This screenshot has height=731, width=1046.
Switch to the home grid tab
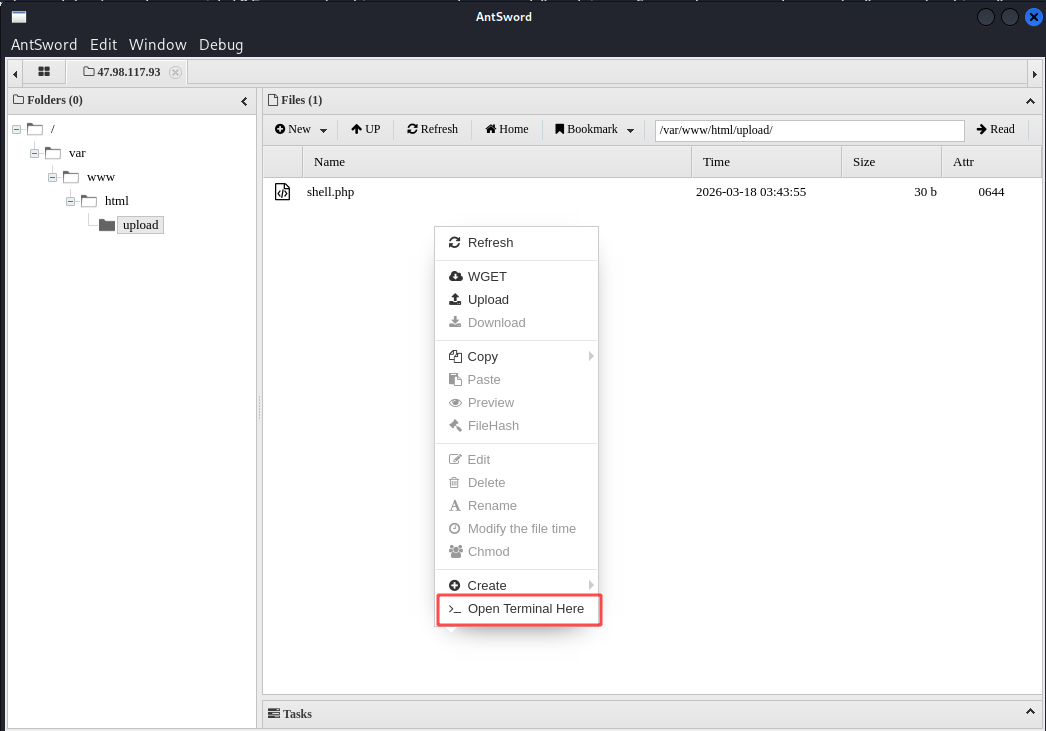[x=44, y=71]
